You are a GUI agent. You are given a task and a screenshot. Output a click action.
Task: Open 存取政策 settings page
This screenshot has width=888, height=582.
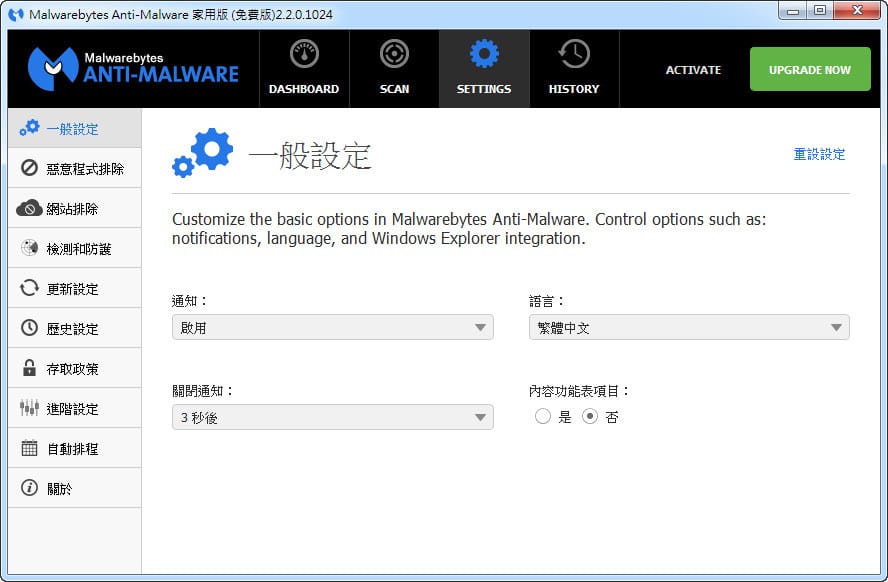(75, 368)
